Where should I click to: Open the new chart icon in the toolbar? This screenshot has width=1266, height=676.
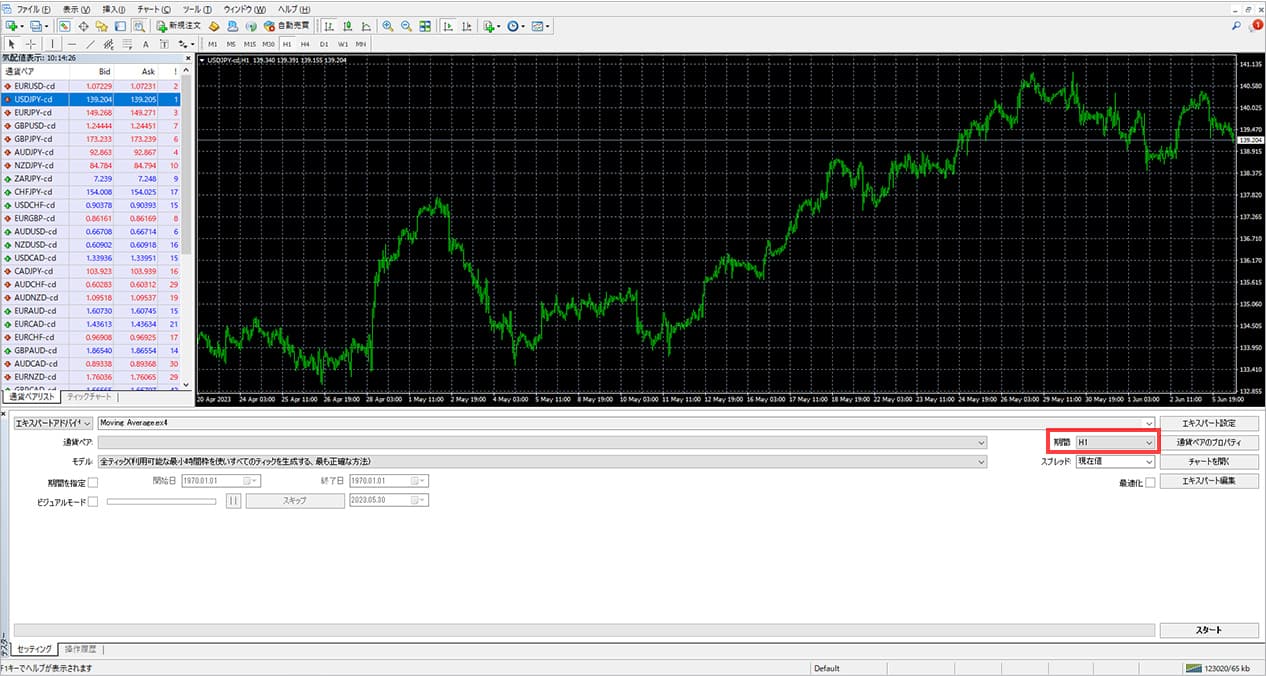12,25
